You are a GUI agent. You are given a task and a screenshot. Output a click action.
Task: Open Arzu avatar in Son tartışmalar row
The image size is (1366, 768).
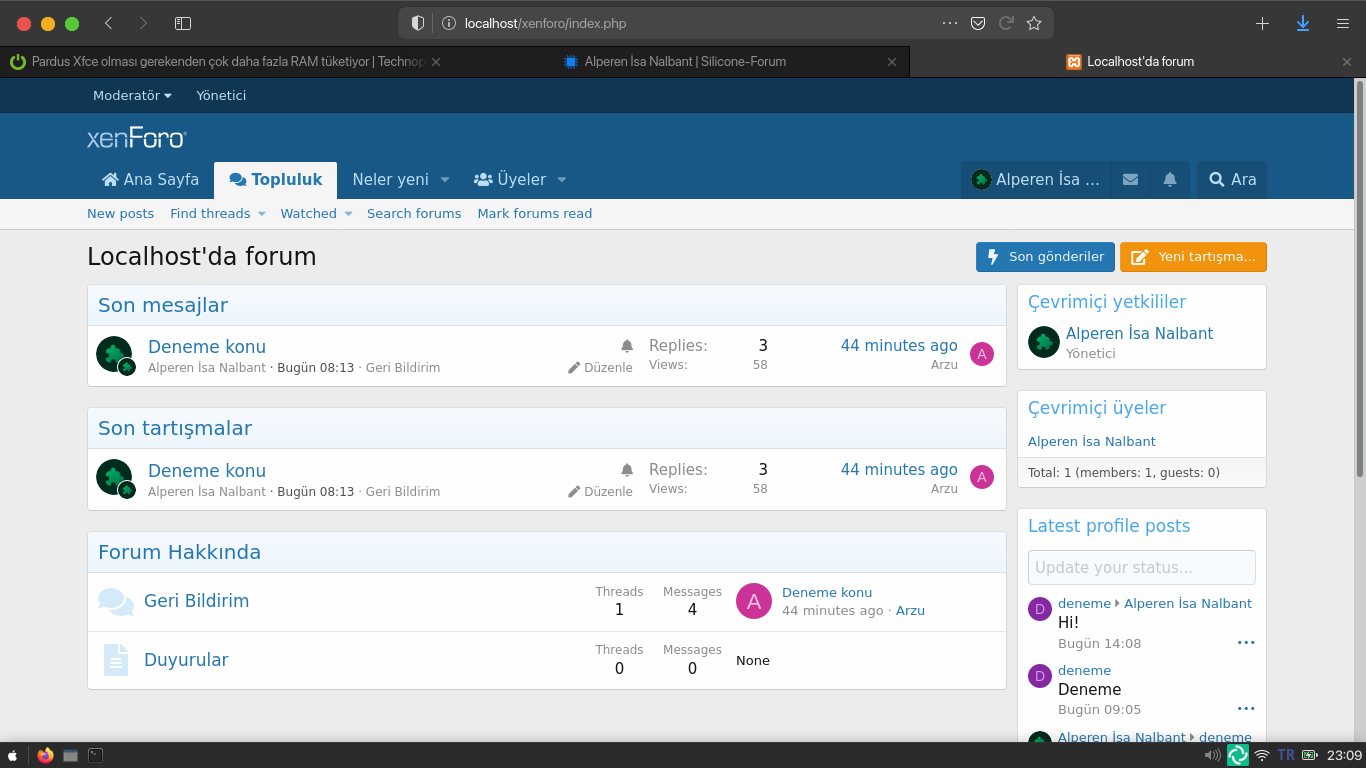tap(982, 478)
